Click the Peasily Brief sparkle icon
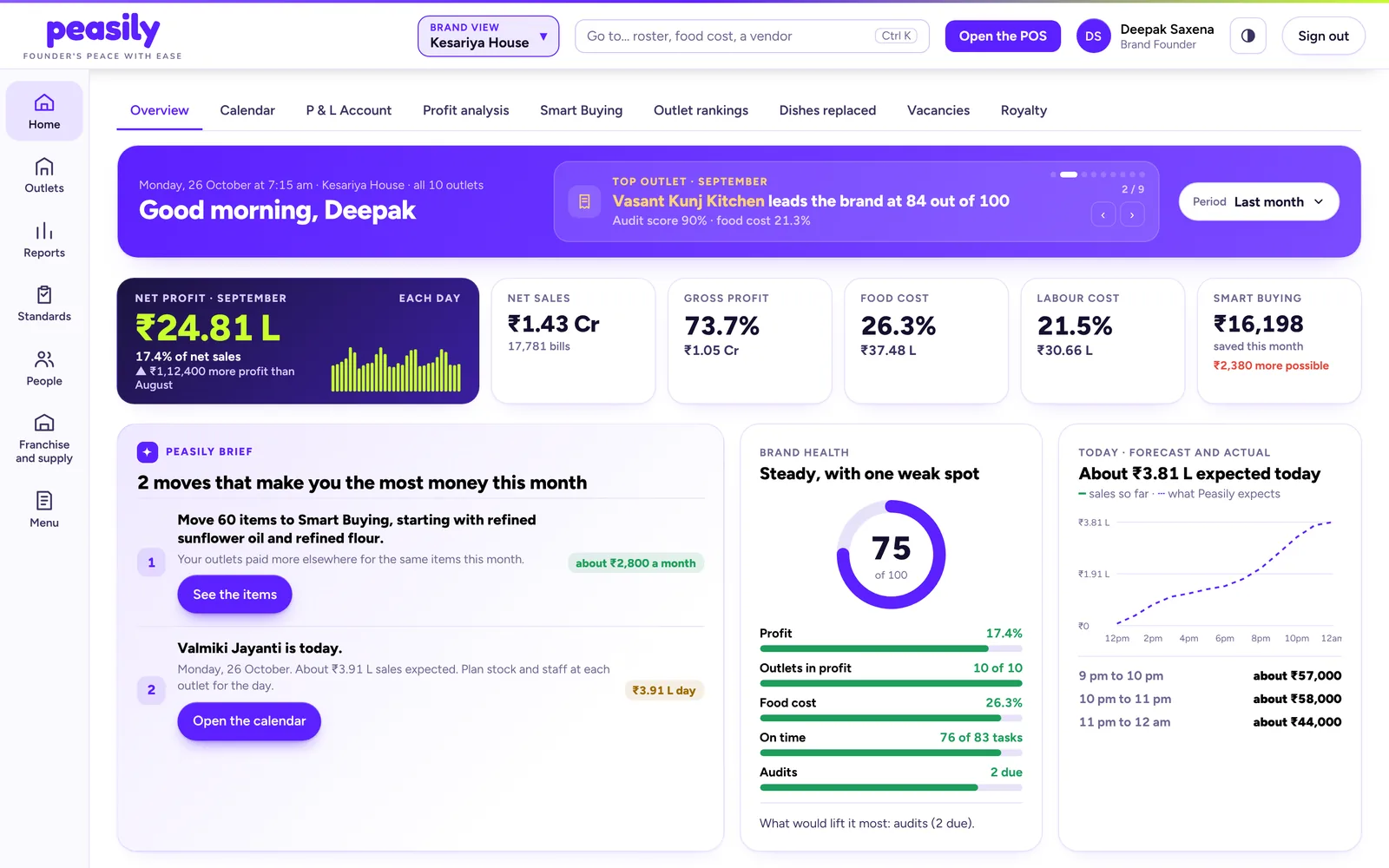This screenshot has height=868, width=1389. click(148, 452)
